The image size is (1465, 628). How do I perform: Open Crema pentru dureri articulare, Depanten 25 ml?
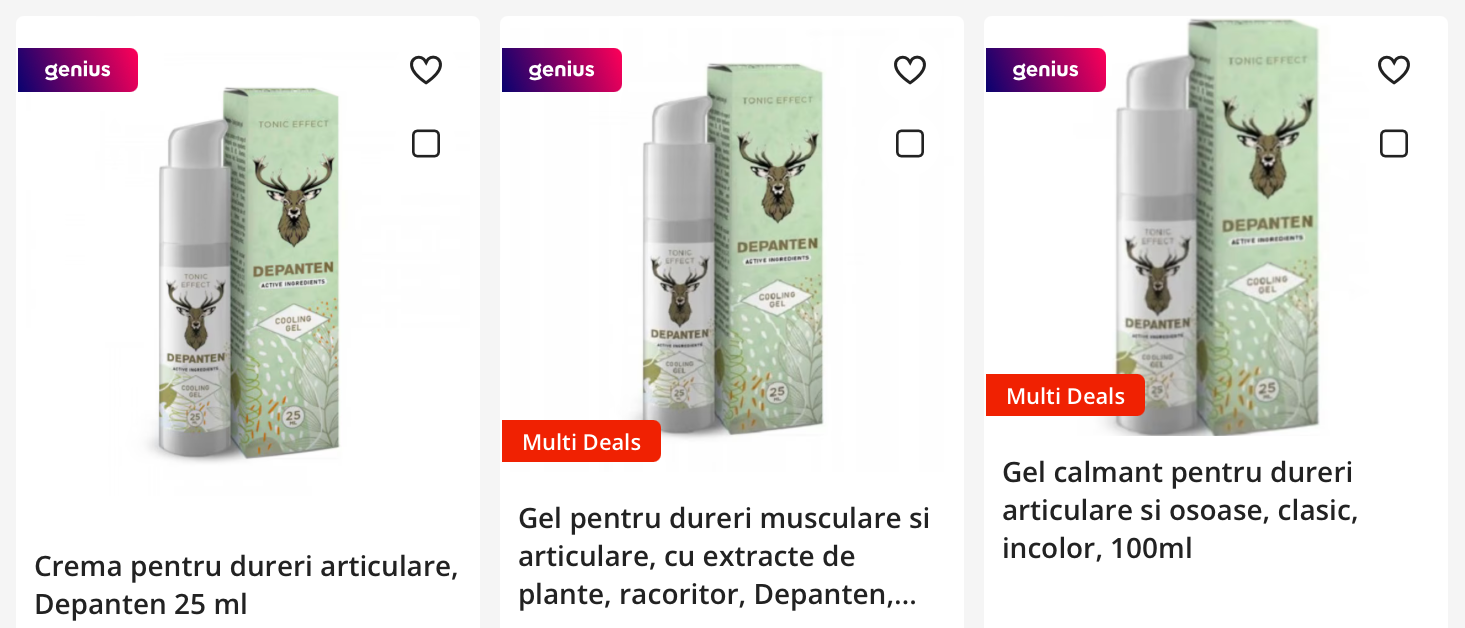246,585
